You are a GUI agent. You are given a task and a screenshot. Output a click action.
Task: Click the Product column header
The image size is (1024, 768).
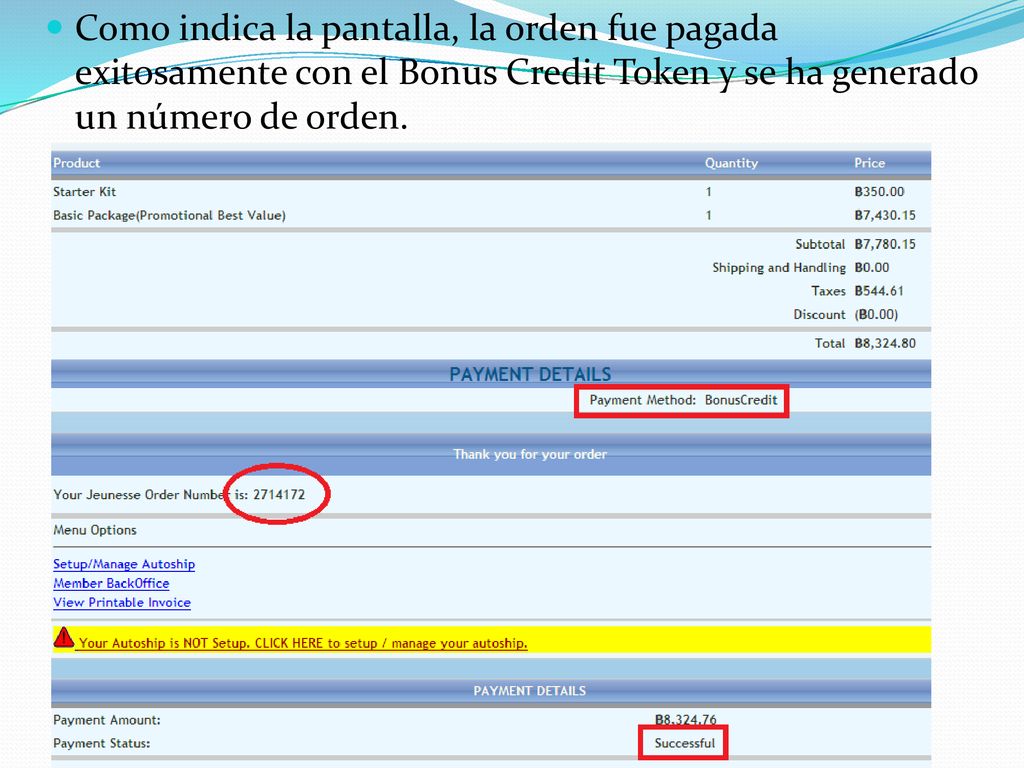76,163
